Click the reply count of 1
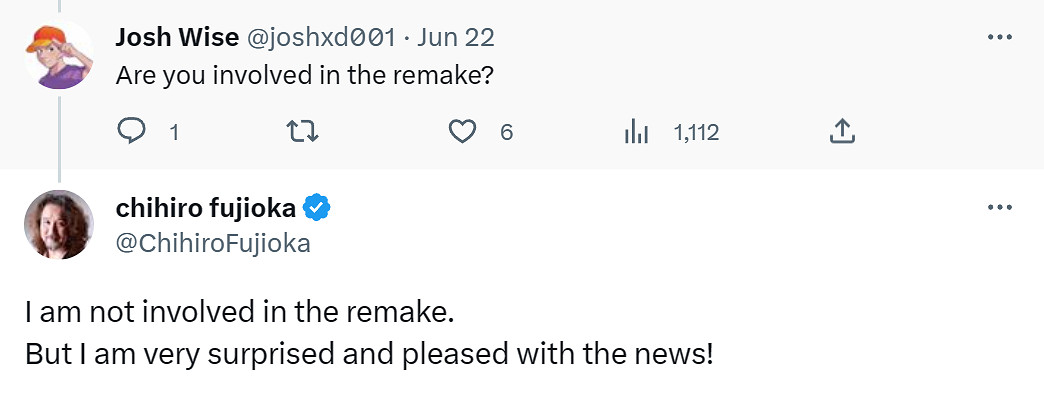 tap(174, 132)
